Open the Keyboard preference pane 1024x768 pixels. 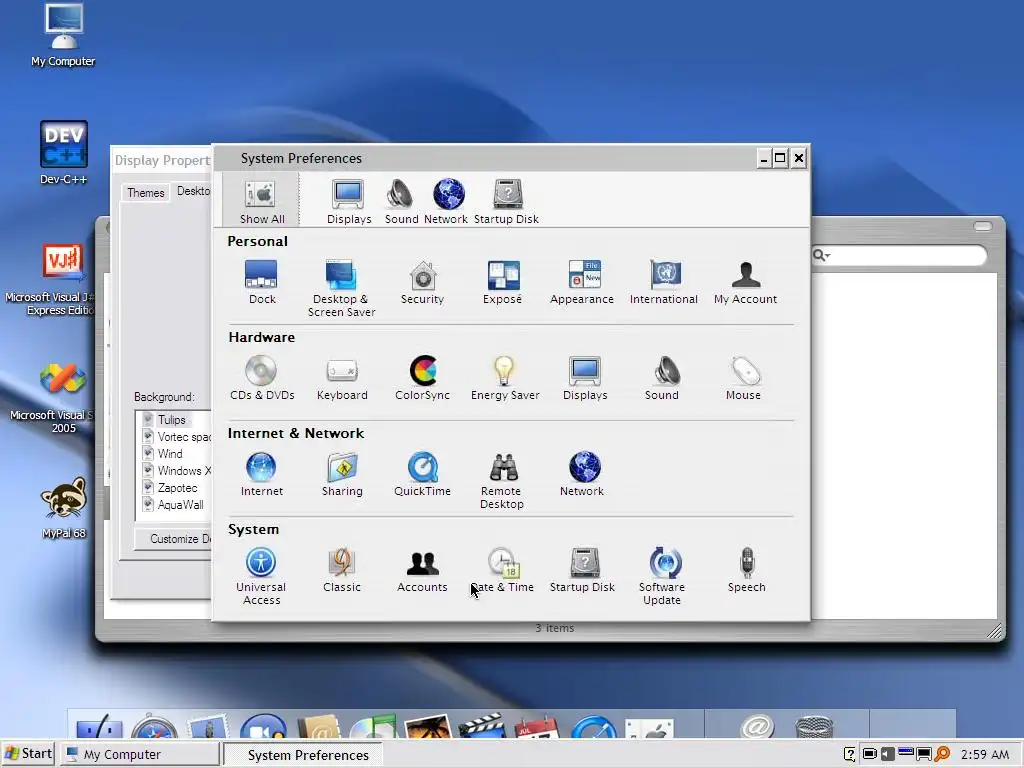[342, 377]
